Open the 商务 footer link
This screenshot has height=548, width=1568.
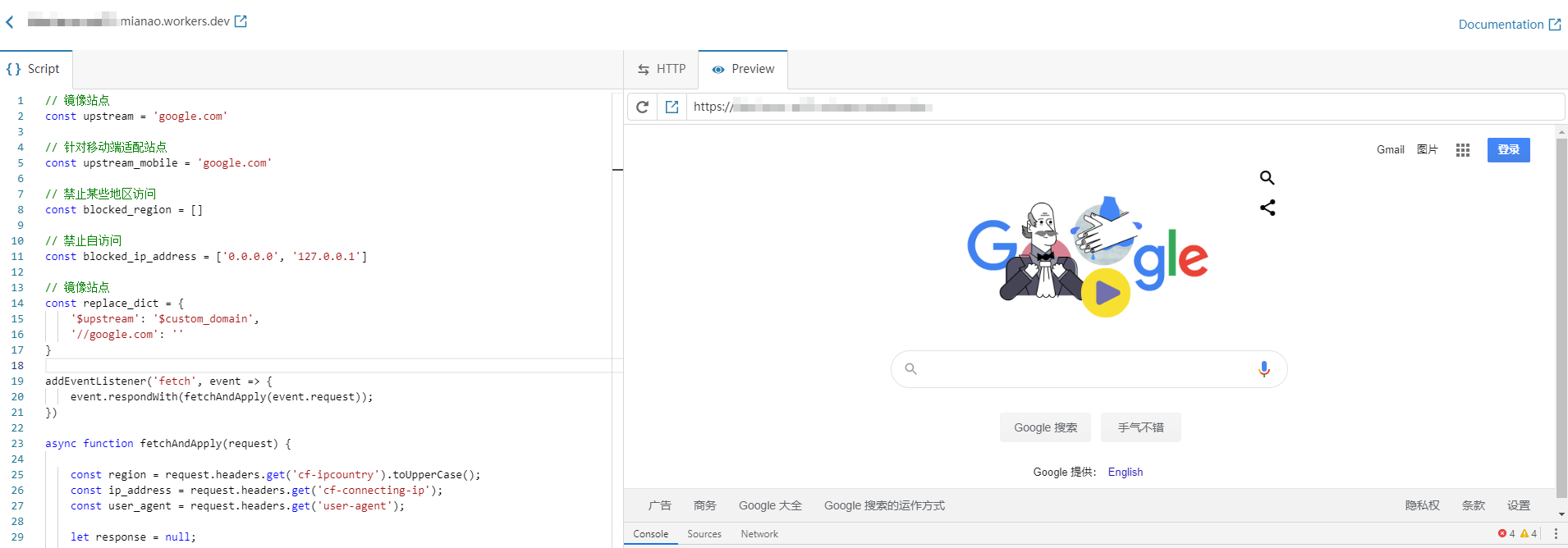(x=704, y=505)
